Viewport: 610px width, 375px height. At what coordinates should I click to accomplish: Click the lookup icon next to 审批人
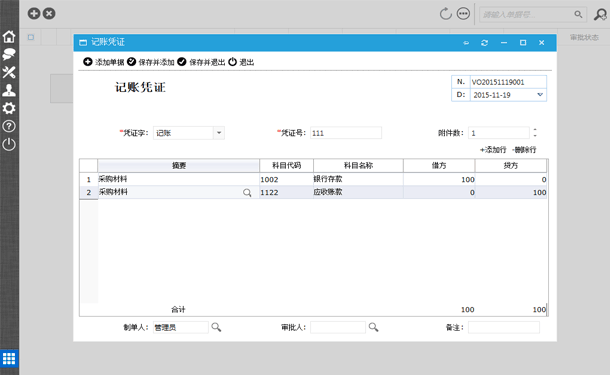click(373, 327)
